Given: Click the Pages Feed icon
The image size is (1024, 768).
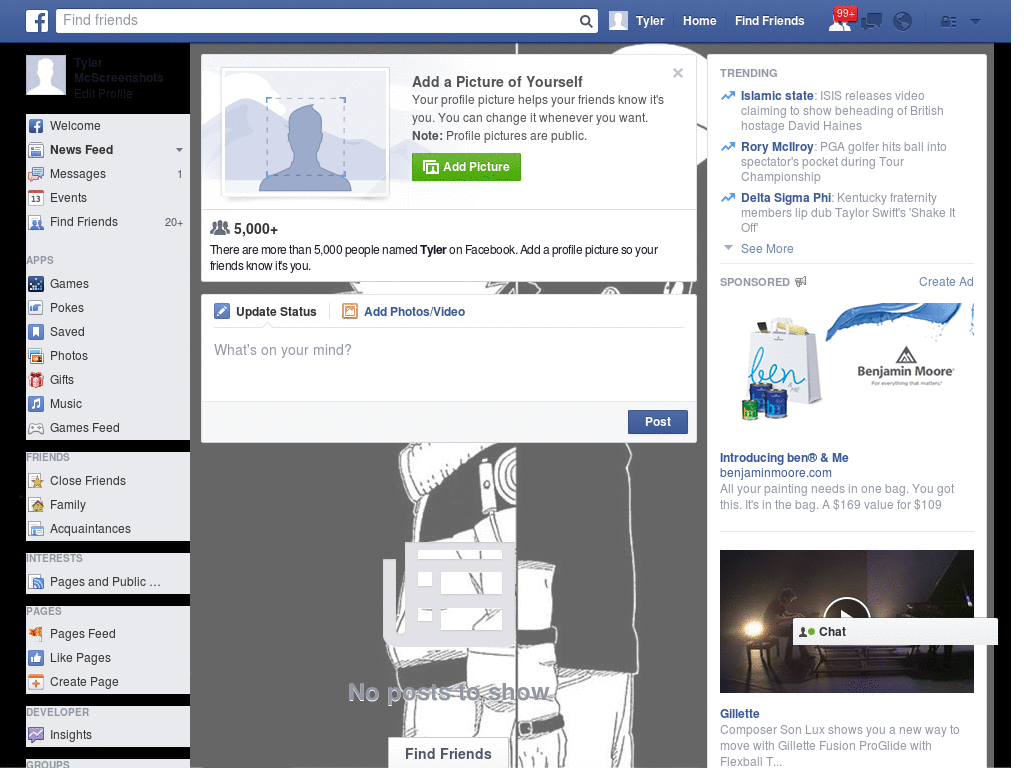Looking at the screenshot, I should (x=36, y=634).
